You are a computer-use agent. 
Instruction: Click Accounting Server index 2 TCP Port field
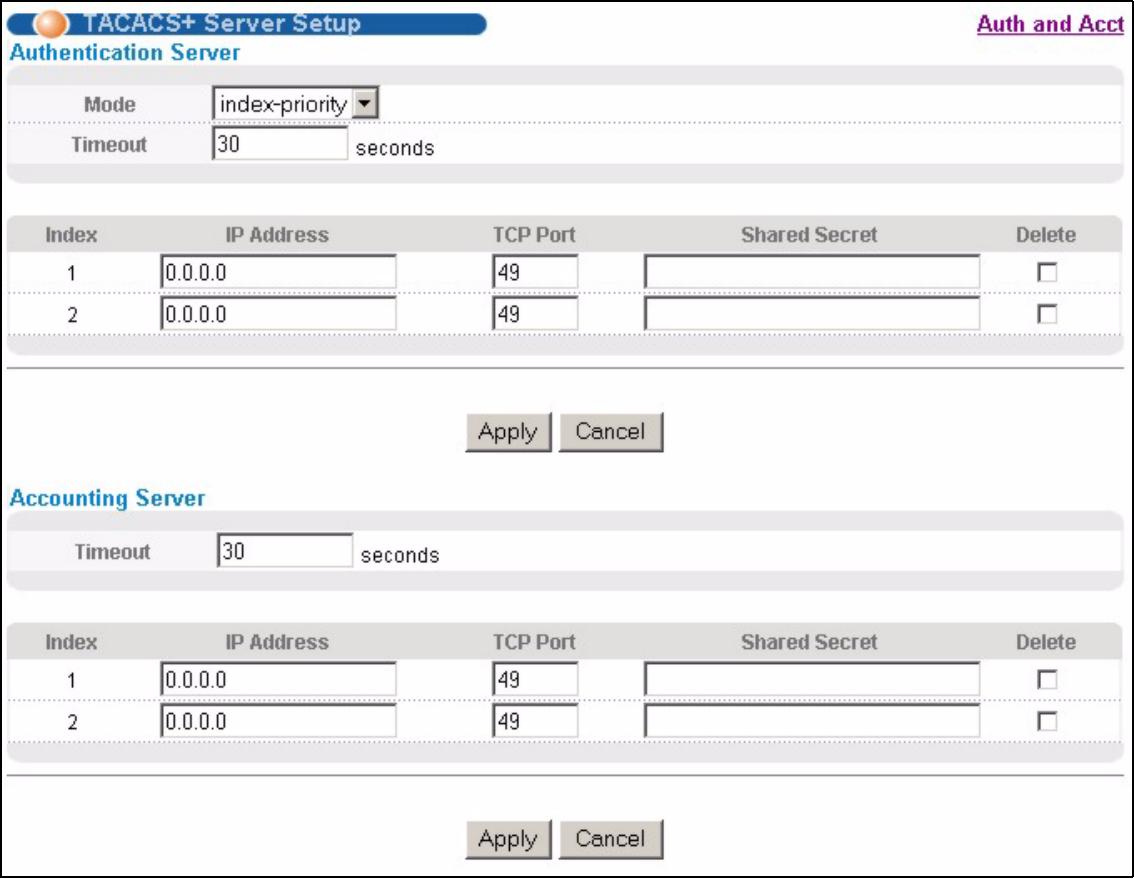(x=535, y=721)
